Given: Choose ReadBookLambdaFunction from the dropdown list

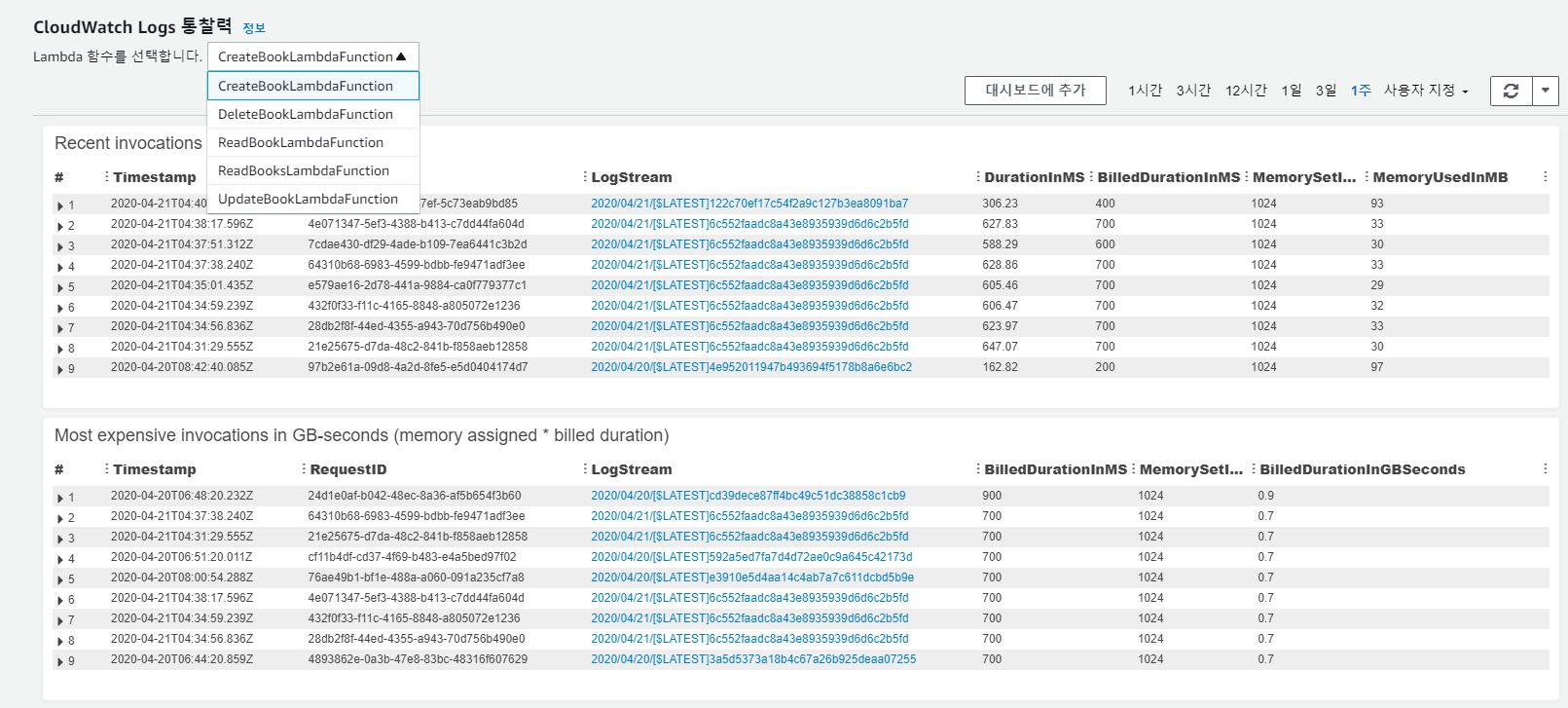Looking at the screenshot, I should 312,142.
